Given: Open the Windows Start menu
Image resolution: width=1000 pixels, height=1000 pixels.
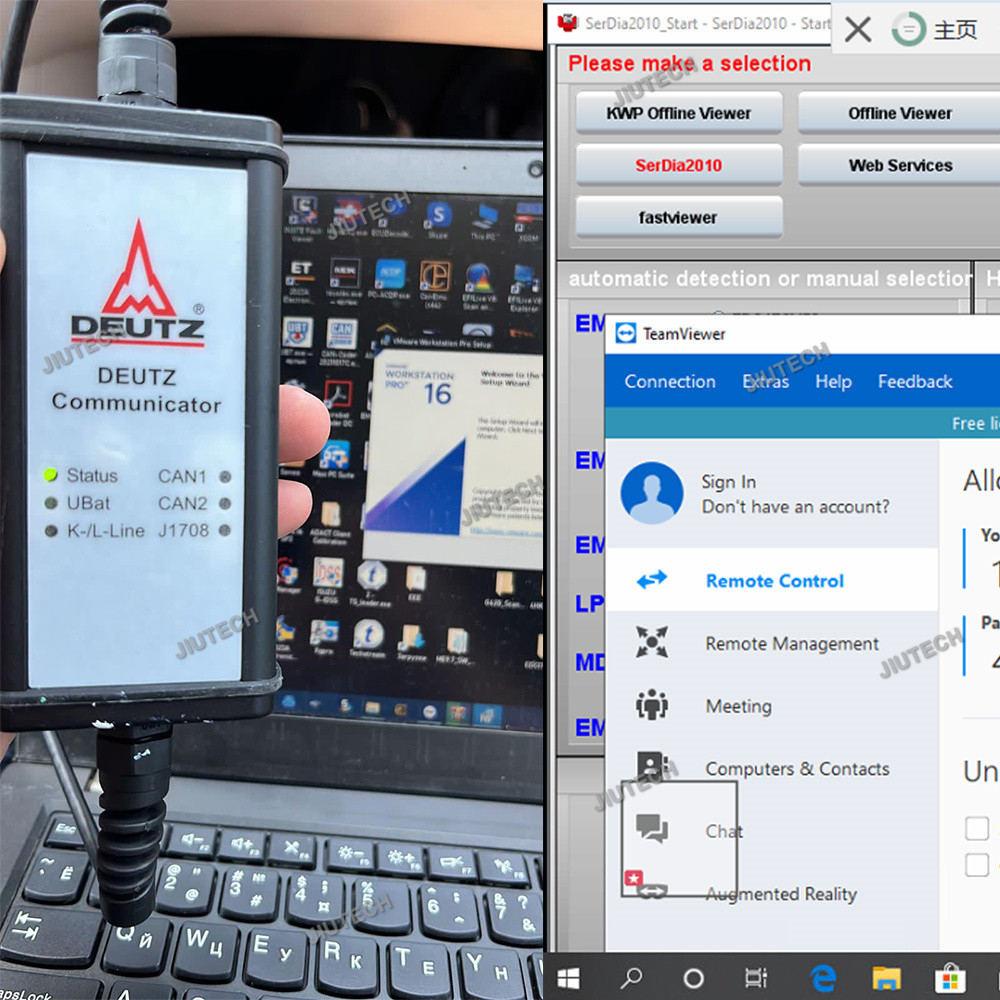Looking at the screenshot, I should pos(568,978).
